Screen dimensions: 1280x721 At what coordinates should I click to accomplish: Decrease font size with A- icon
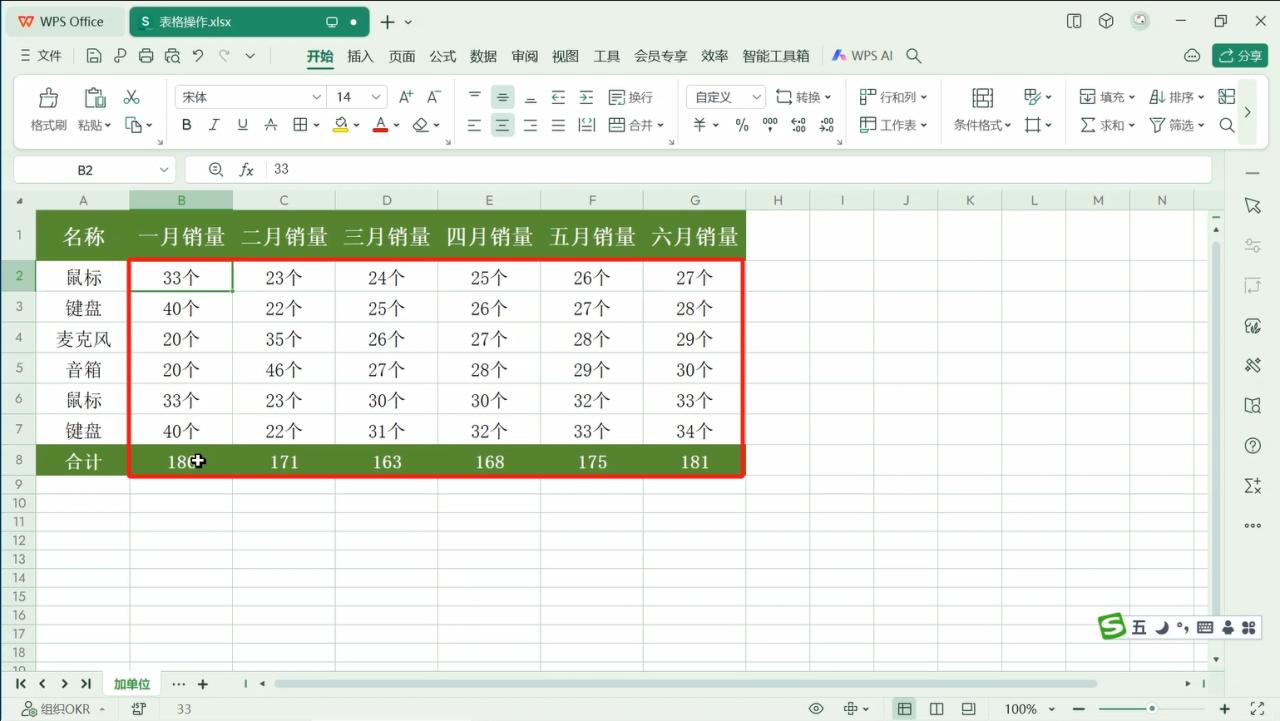(x=434, y=97)
